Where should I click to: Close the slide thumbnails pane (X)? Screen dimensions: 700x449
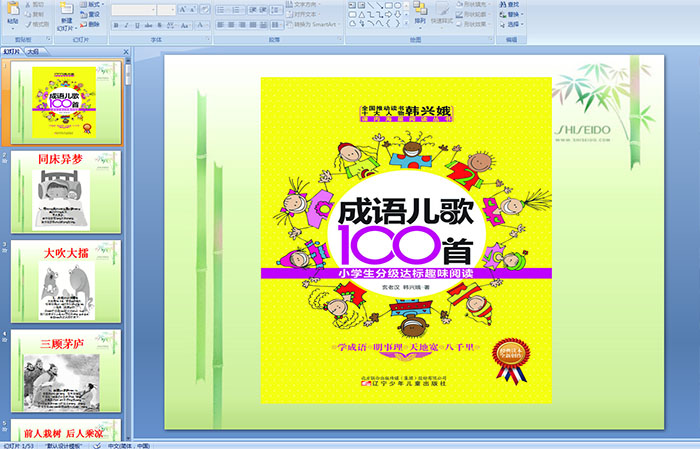tap(126, 52)
